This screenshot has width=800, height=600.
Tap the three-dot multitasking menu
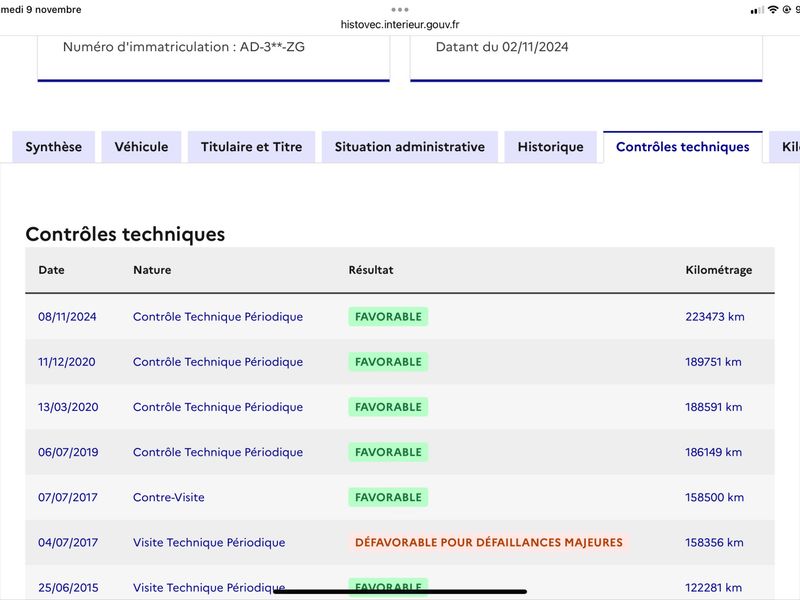tap(400, 9)
